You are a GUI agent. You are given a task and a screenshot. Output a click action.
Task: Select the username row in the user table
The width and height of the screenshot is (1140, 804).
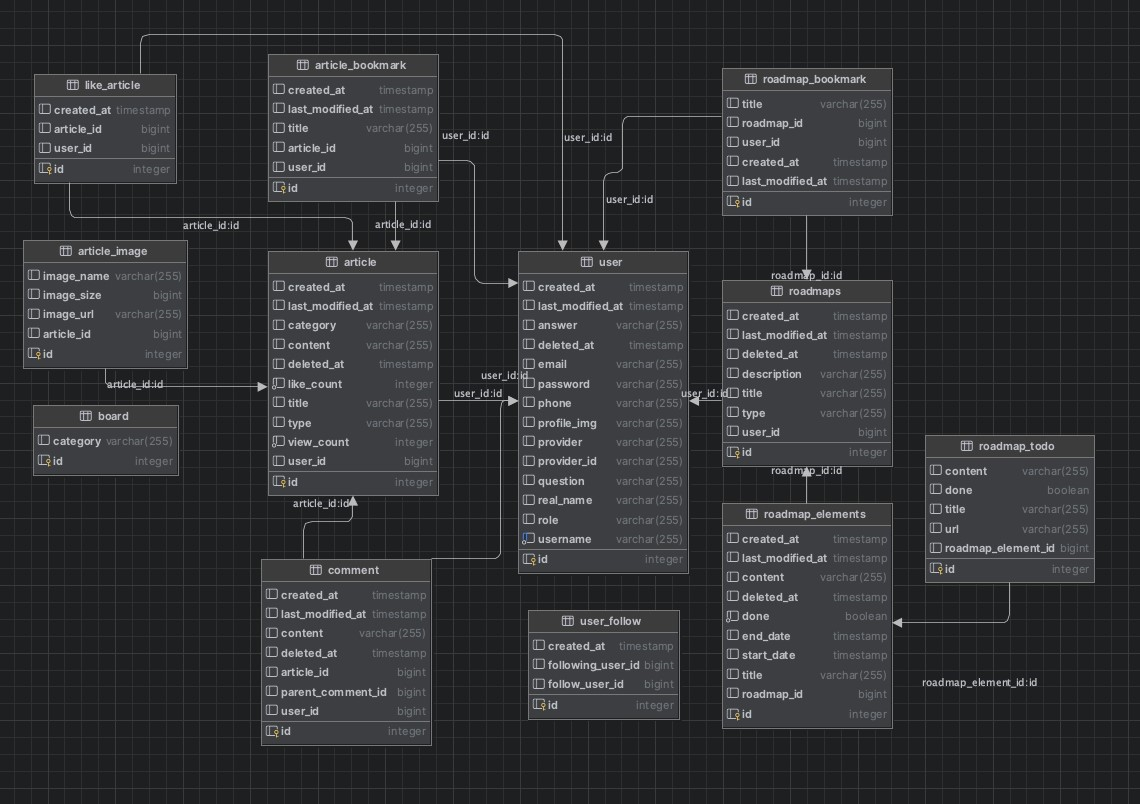598,539
